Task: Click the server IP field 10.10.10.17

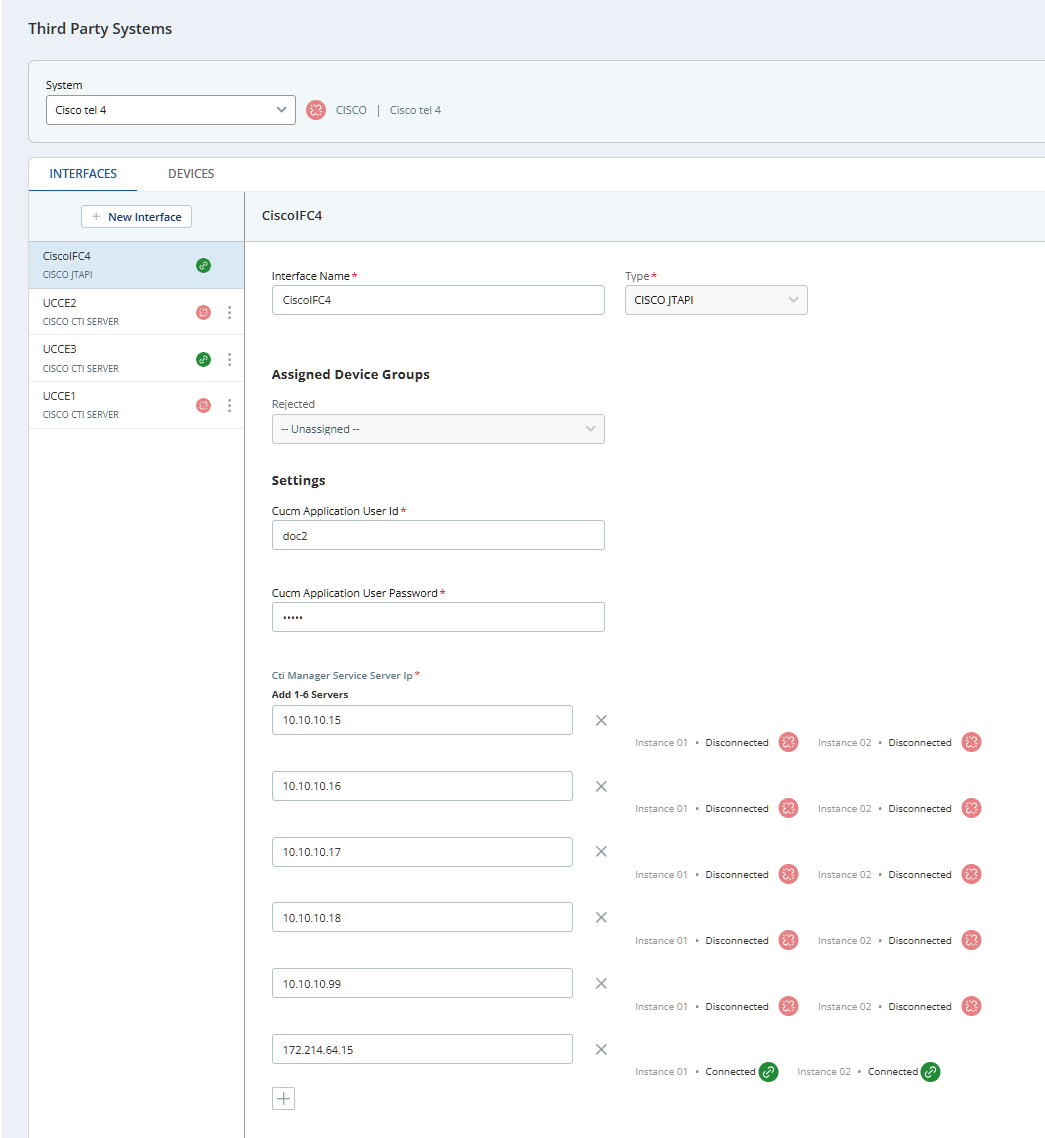Action: tap(422, 852)
